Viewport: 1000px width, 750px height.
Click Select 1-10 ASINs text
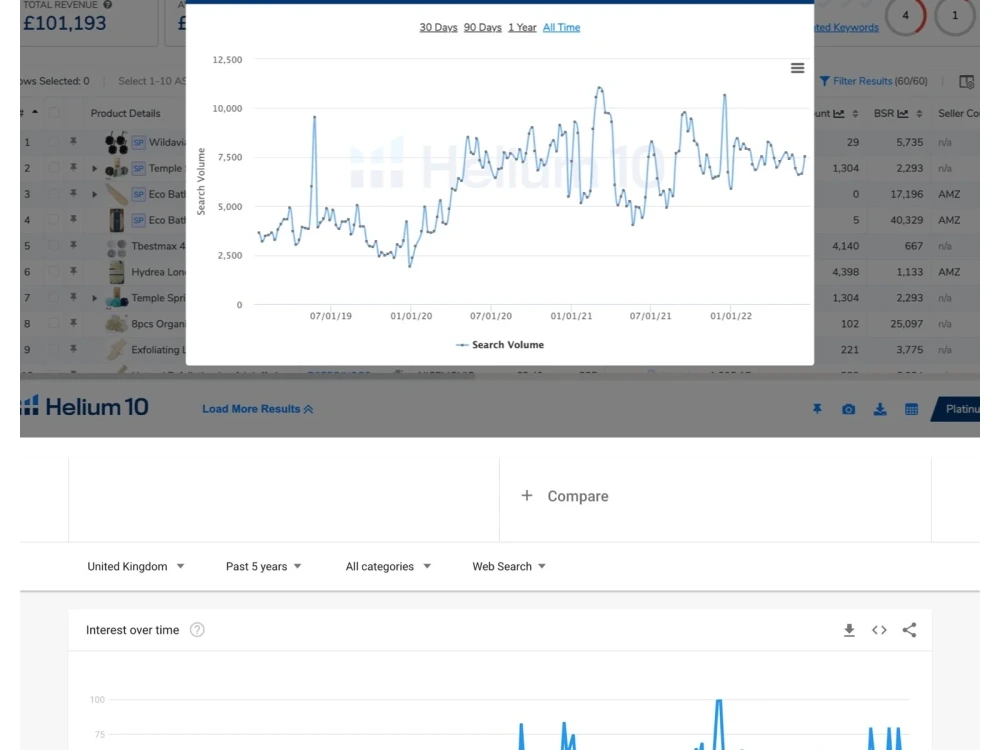tap(152, 81)
